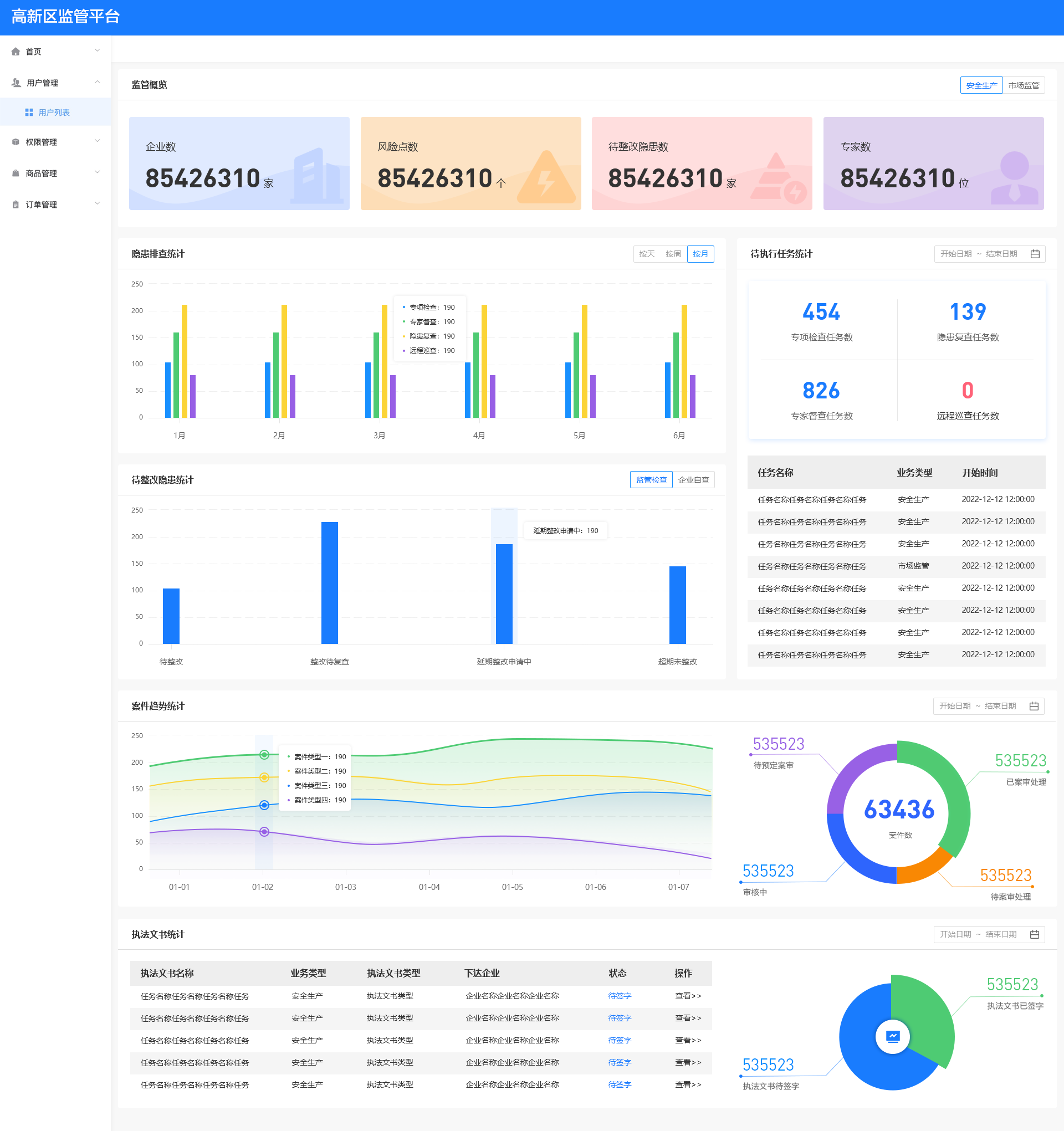
Task: Open the 用户列表 menu item
Action: (x=54, y=112)
